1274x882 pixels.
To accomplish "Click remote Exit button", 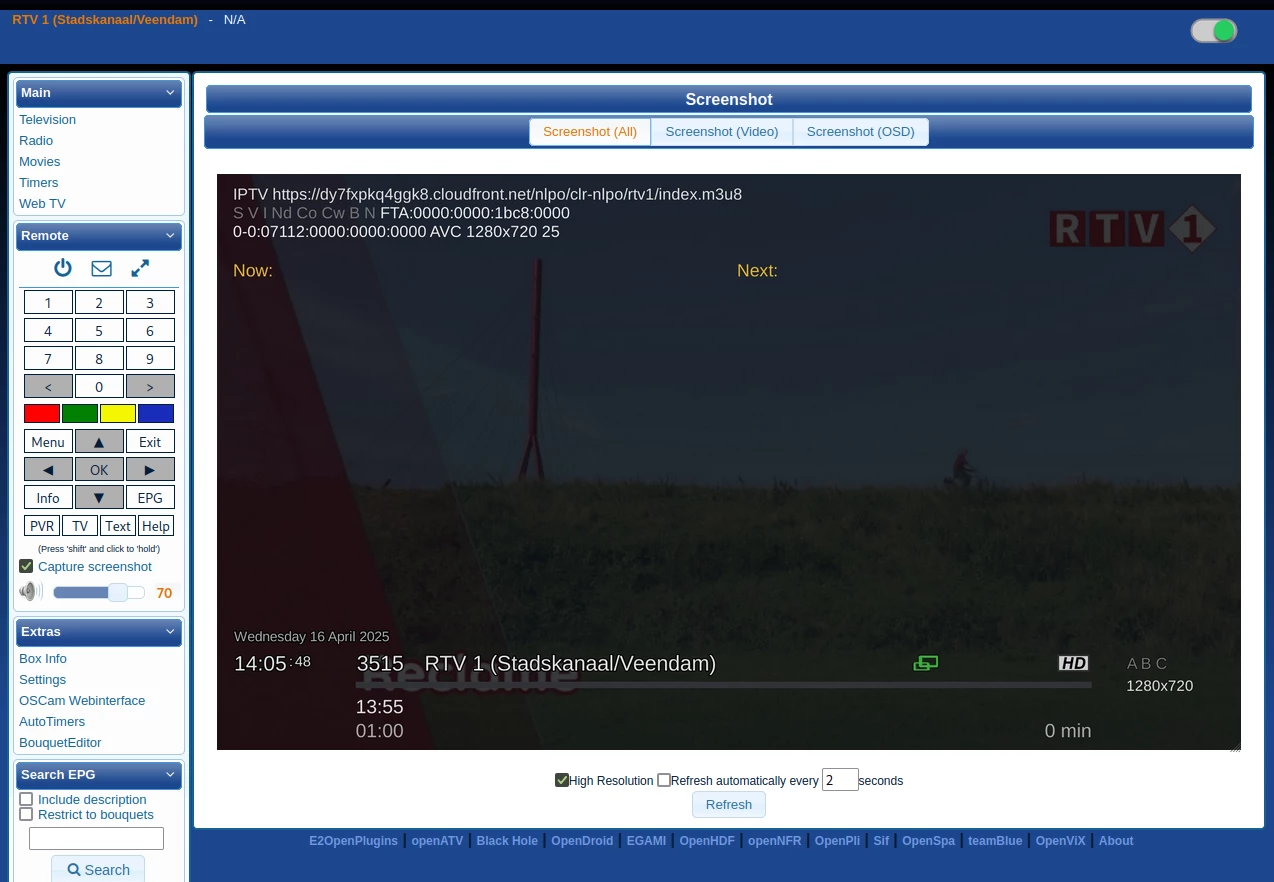I will click(x=150, y=441).
